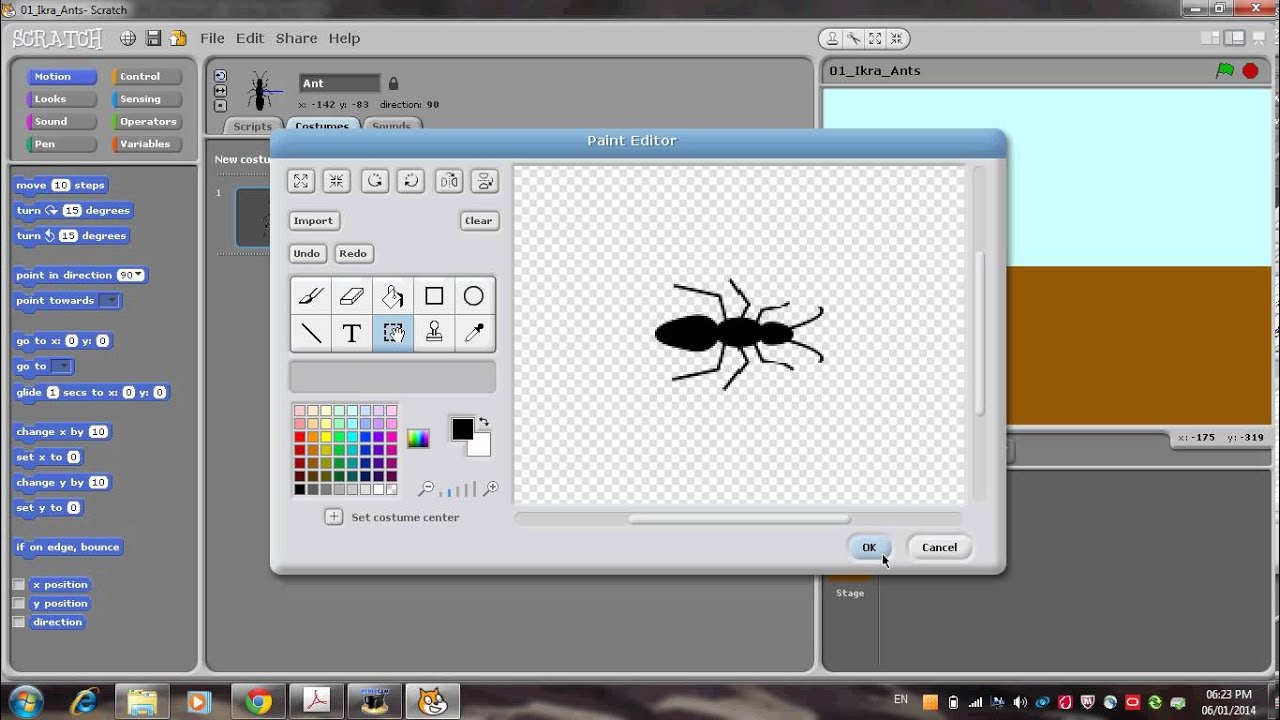Screen dimensions: 1280x720
Task: Click Cancel in Paint Editor
Action: (x=939, y=547)
